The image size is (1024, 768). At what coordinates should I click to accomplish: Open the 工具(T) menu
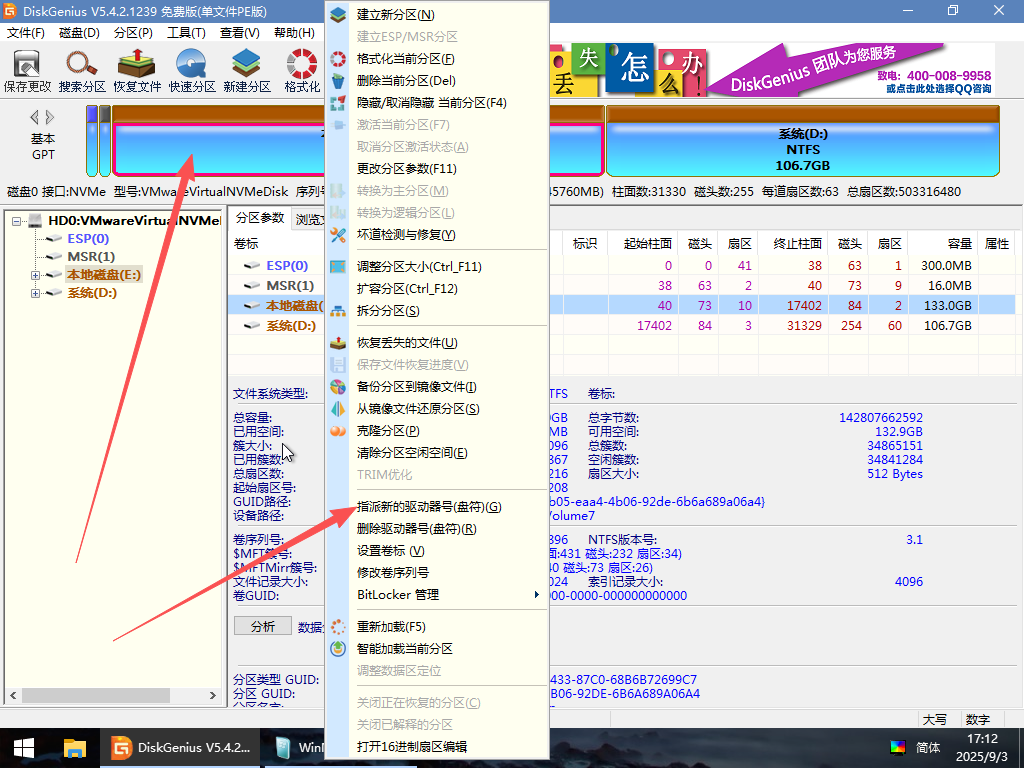click(186, 32)
